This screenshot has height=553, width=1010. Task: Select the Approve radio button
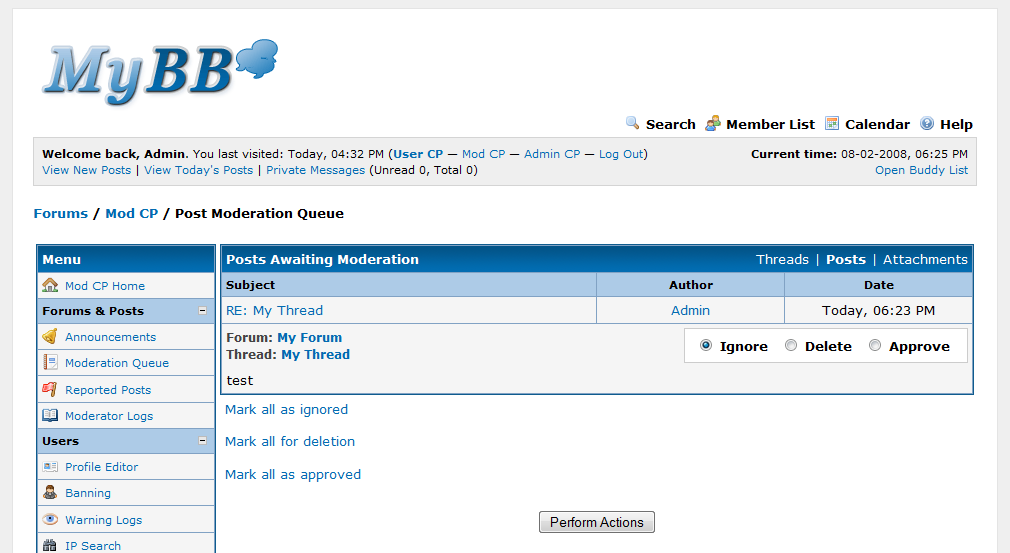[x=875, y=346]
